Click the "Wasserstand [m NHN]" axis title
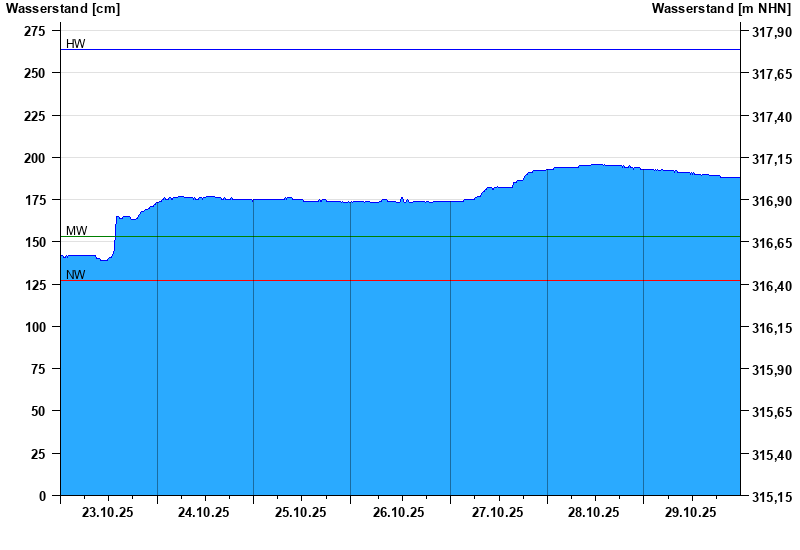This screenshot has height=550, width=800. (720, 9)
